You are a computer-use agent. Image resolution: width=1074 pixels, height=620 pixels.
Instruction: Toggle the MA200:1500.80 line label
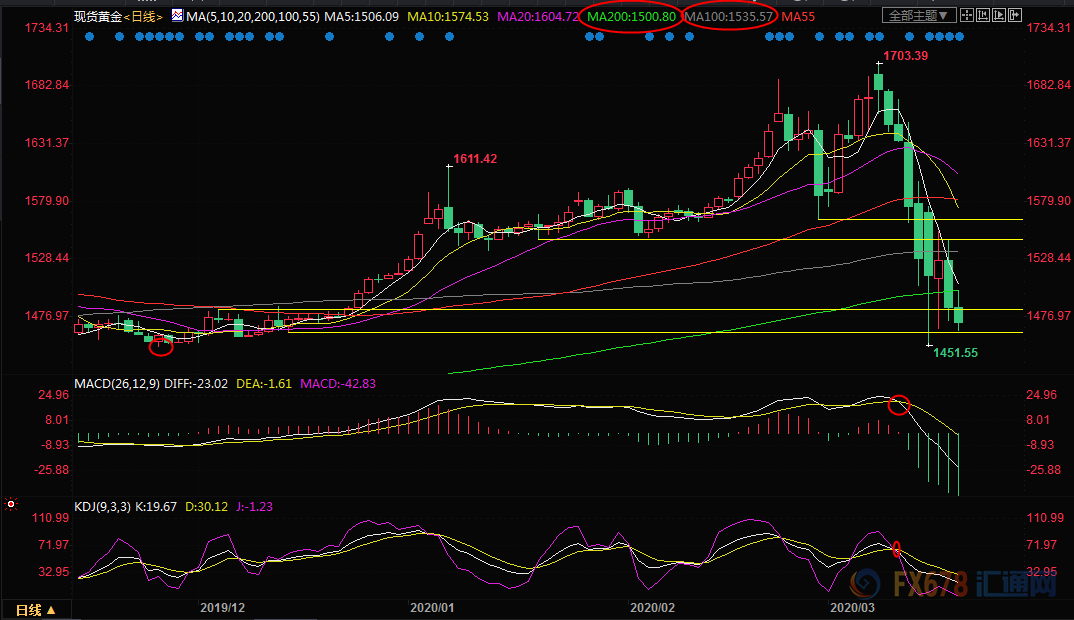tap(632, 16)
